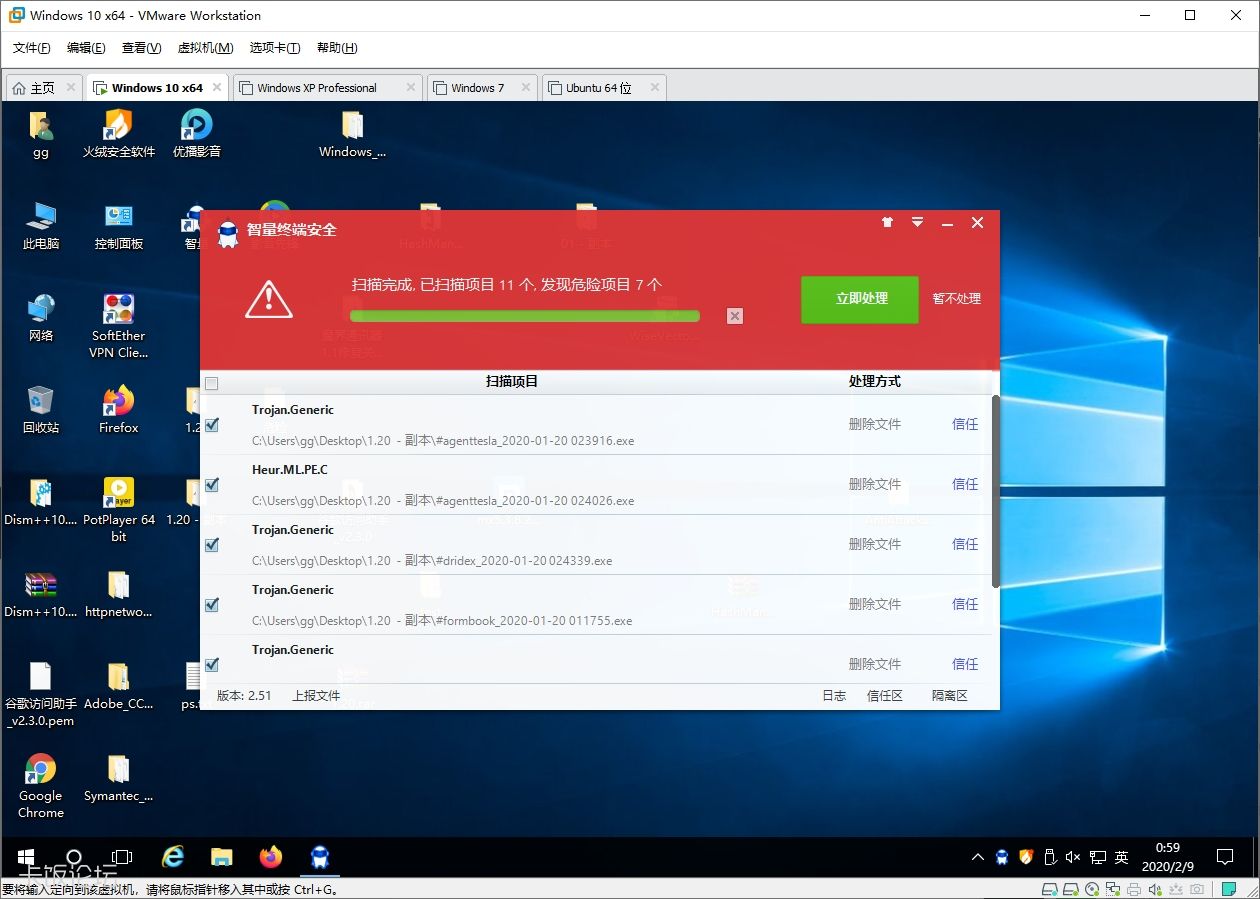Open Internet Explorer from the taskbar
This screenshot has width=1260, height=899.
tap(174, 857)
